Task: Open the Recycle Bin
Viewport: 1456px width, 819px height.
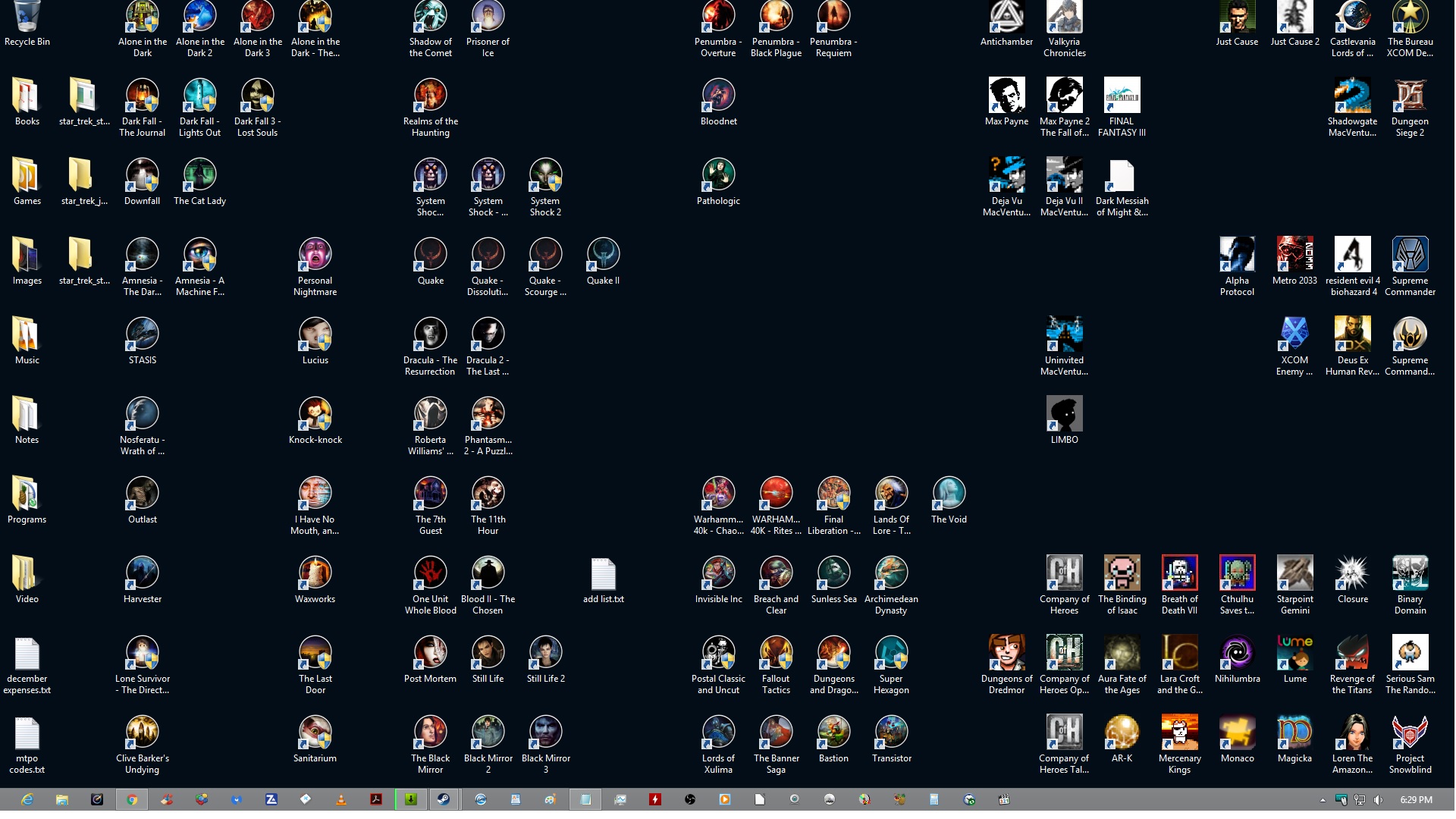Action: (x=27, y=23)
